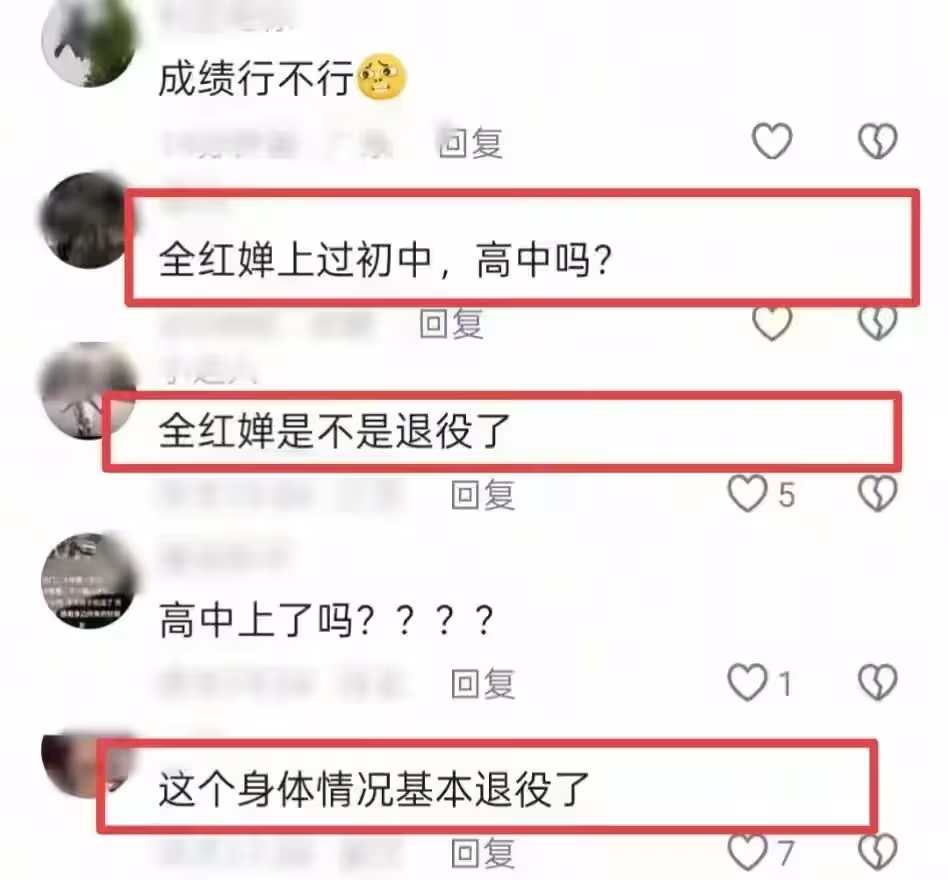
Task: Dislike the comment 这个身体情况基本退役了
Action: point(878,852)
